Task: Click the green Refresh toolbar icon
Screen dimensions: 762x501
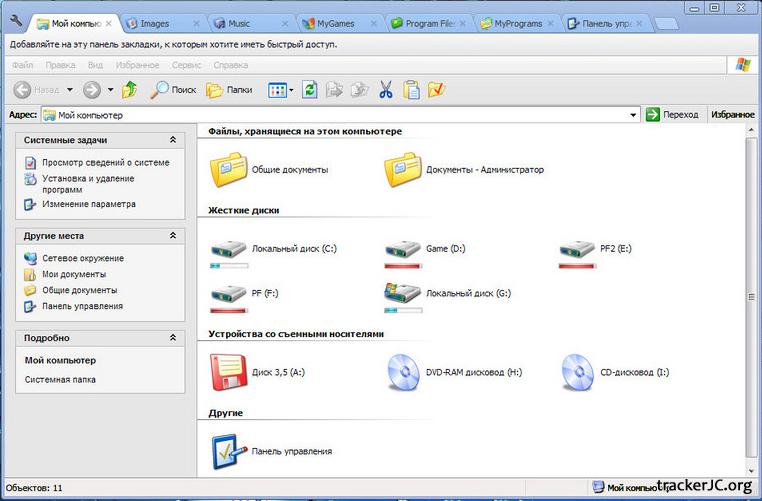Action: [x=310, y=90]
